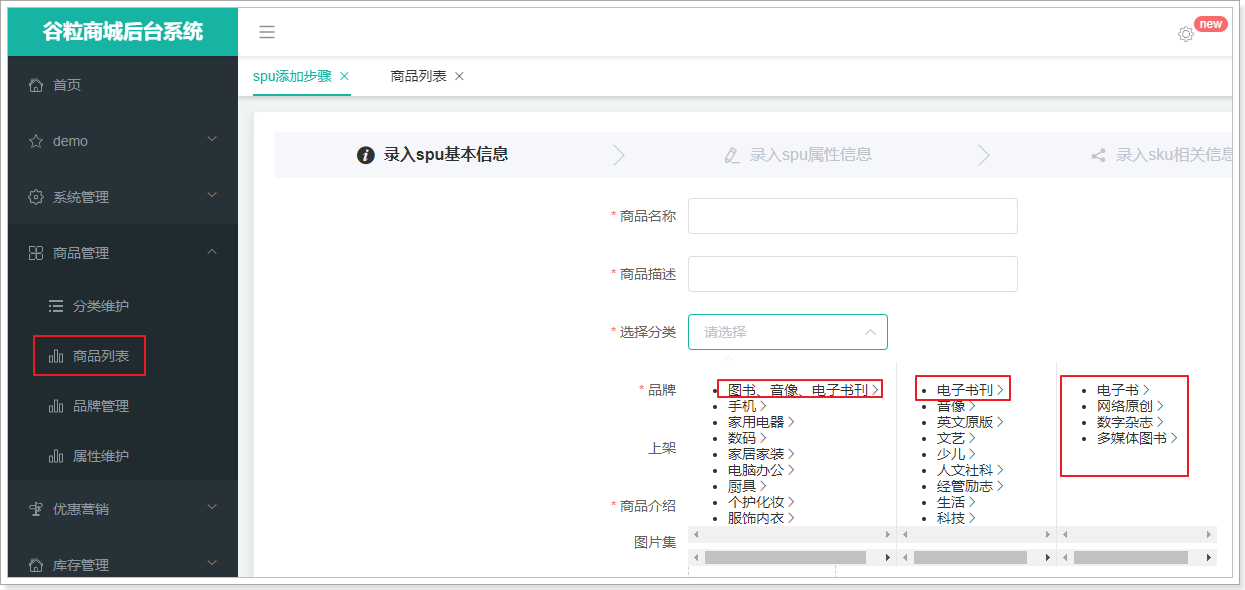Screen dimensions: 1245x590
Task: Click the grid icon beside 商品管理
Action: [36, 253]
